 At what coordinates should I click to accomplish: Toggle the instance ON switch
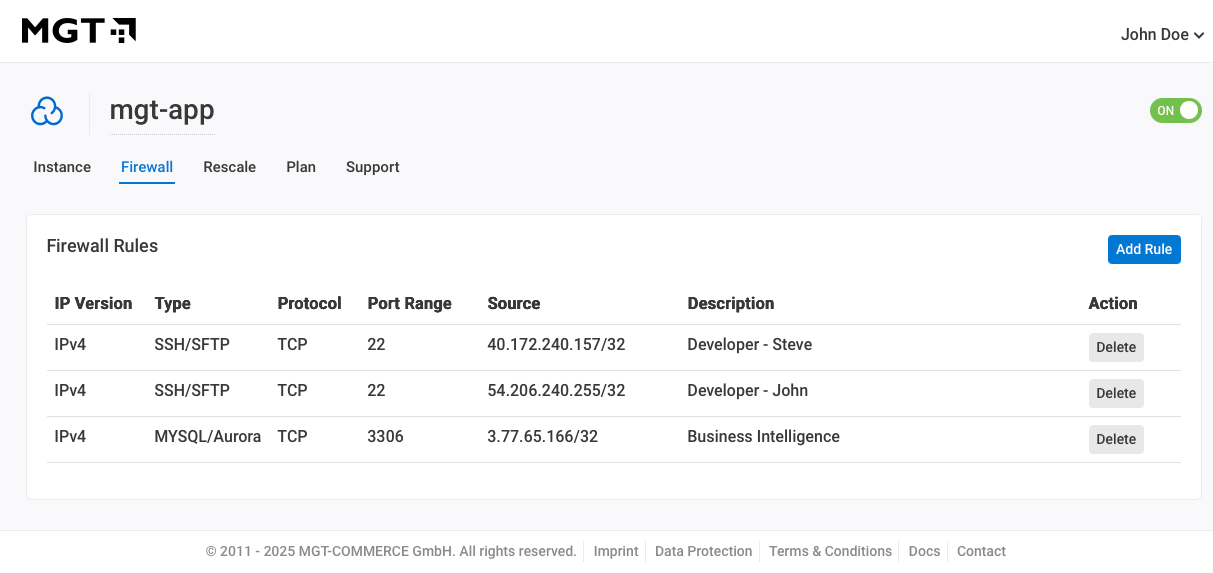point(1175,111)
